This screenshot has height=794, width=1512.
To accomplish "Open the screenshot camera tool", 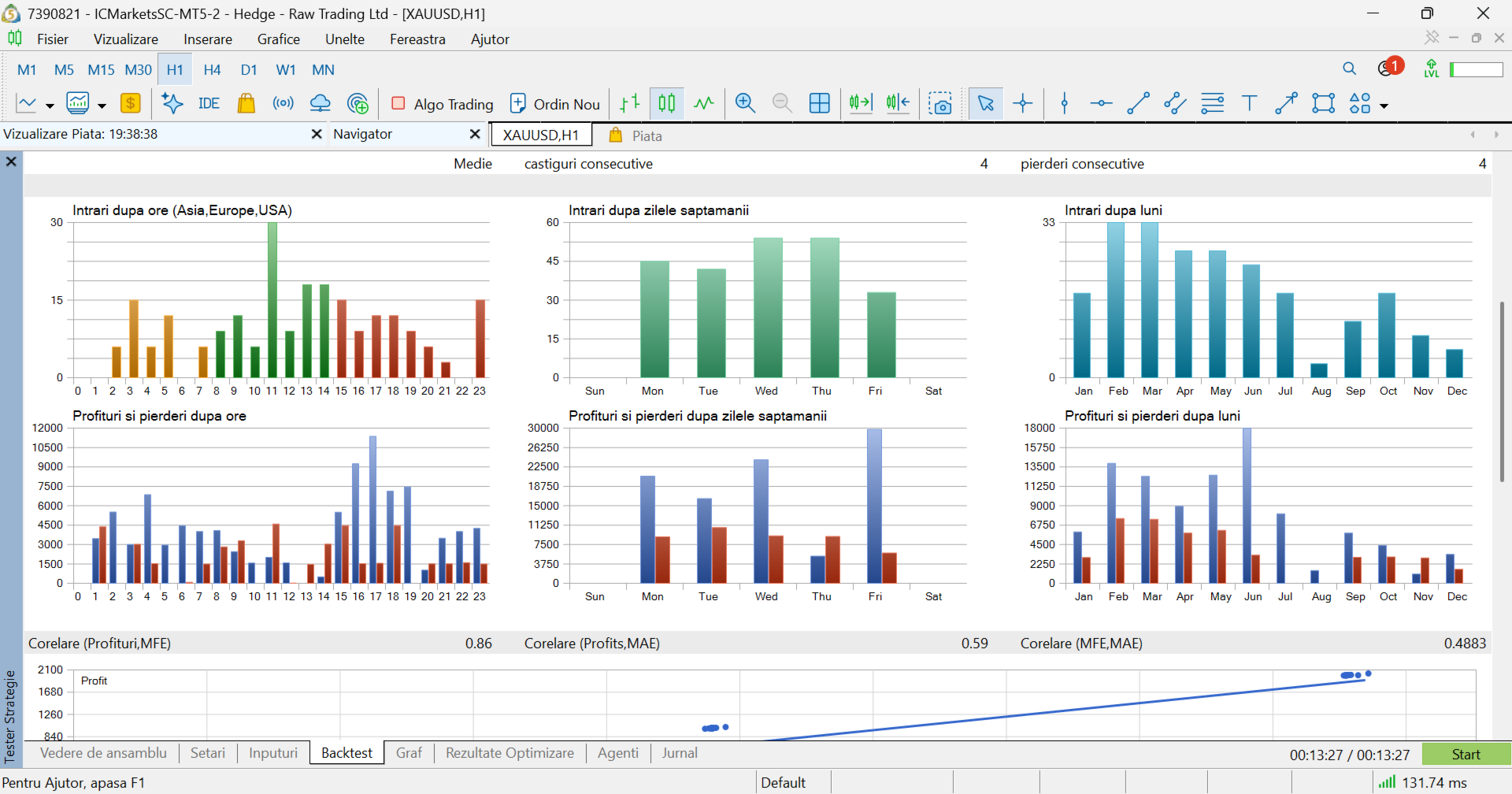I will coord(940,103).
